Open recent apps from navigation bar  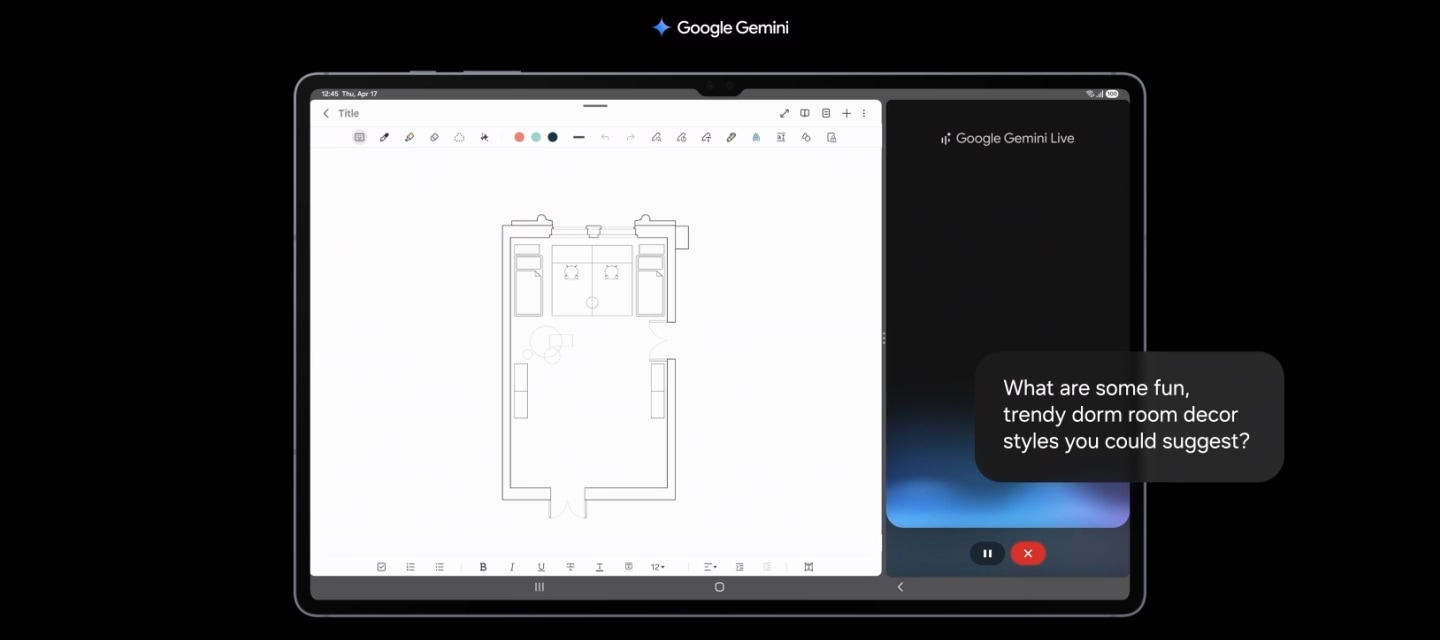540,587
